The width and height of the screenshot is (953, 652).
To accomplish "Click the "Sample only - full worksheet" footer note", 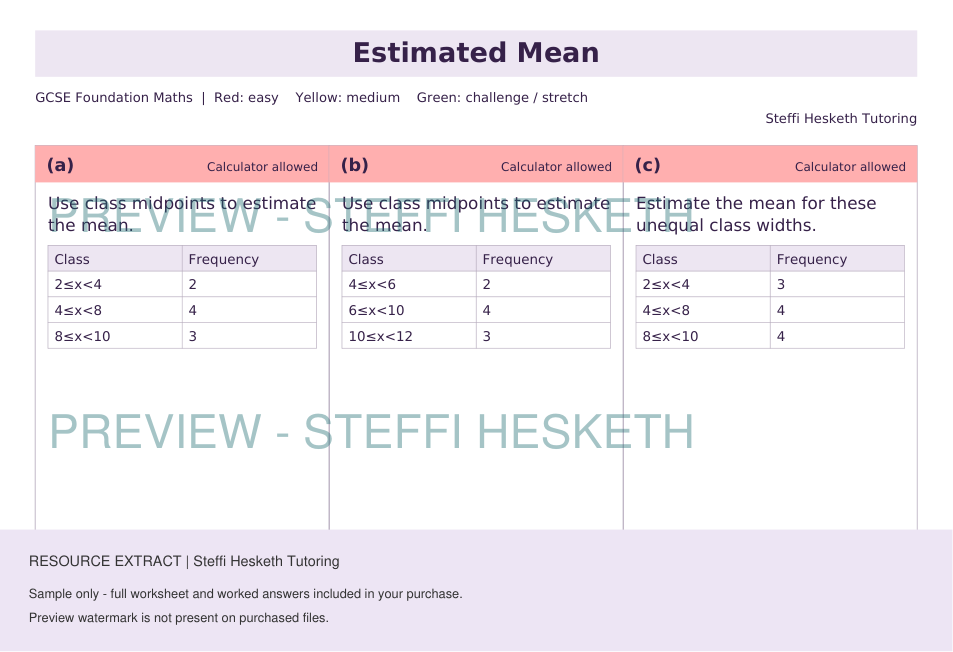I will [x=246, y=594].
